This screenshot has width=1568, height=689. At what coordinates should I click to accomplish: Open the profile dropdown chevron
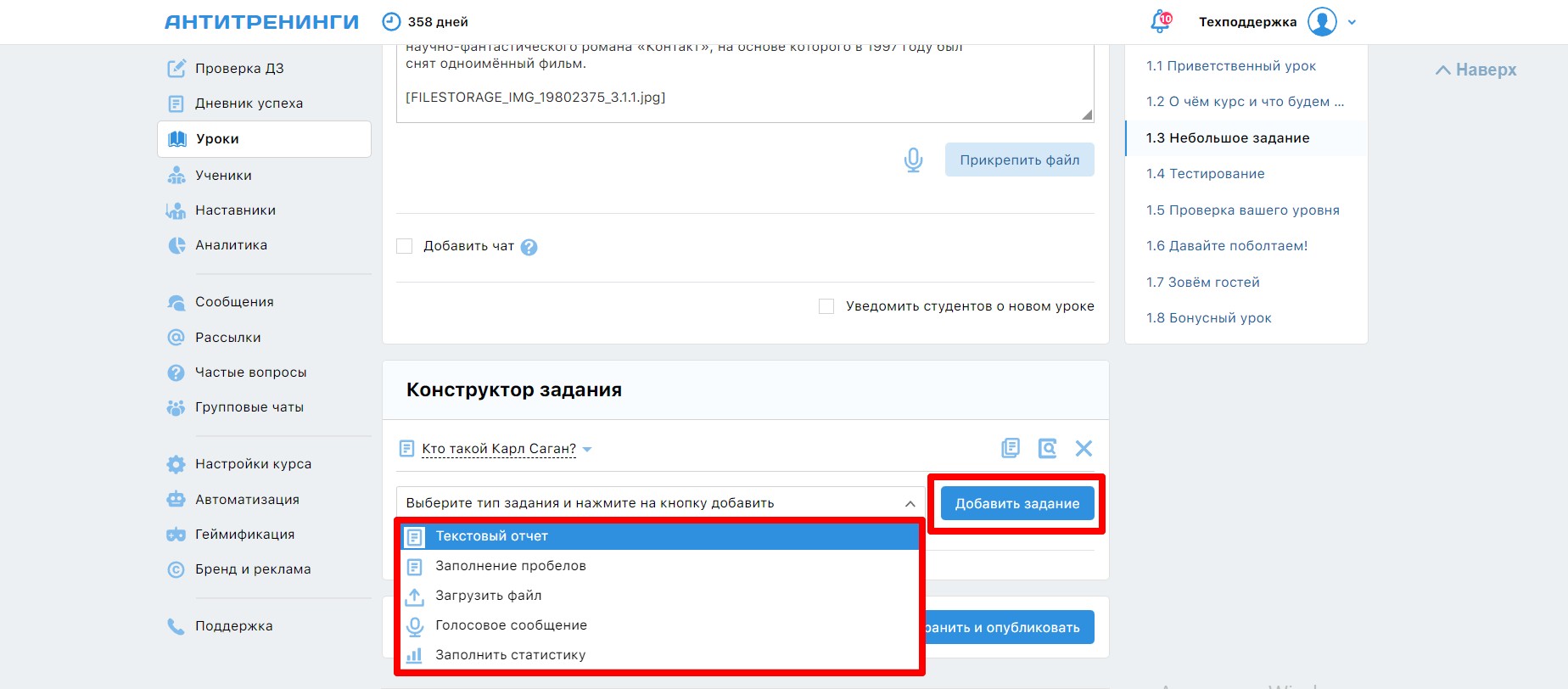(x=1352, y=23)
